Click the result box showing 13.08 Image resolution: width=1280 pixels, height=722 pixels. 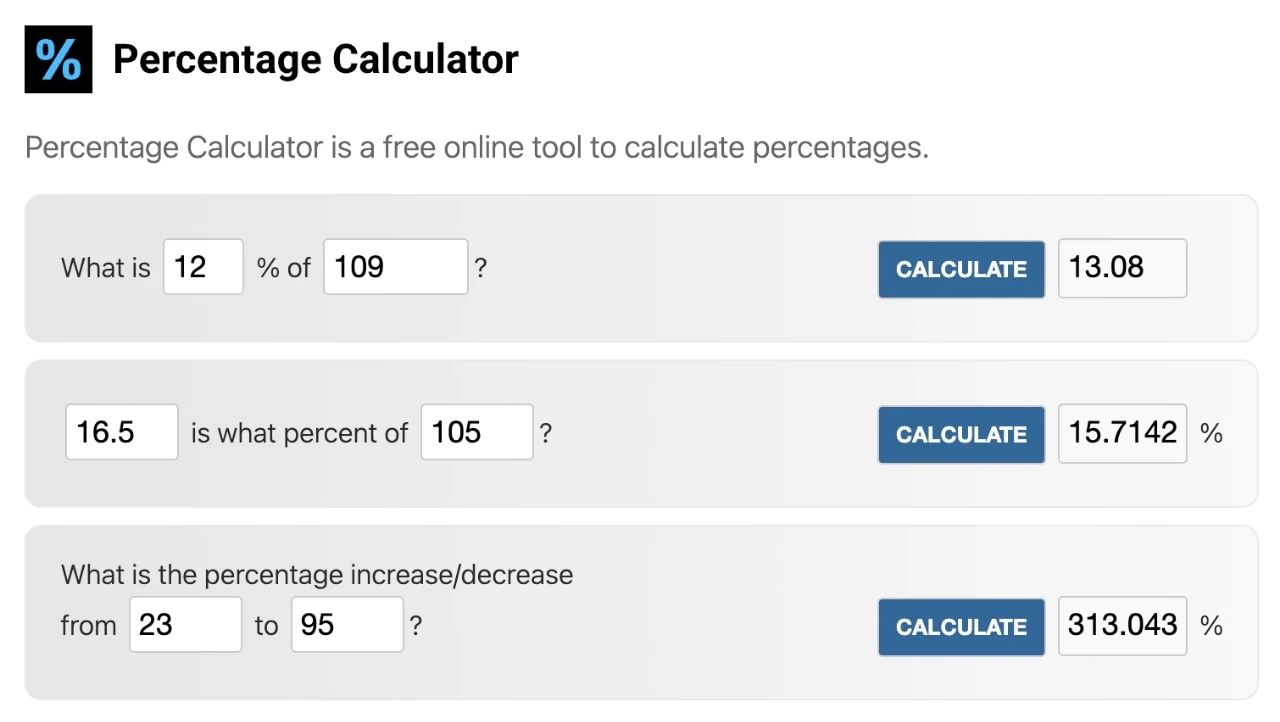pos(1122,268)
